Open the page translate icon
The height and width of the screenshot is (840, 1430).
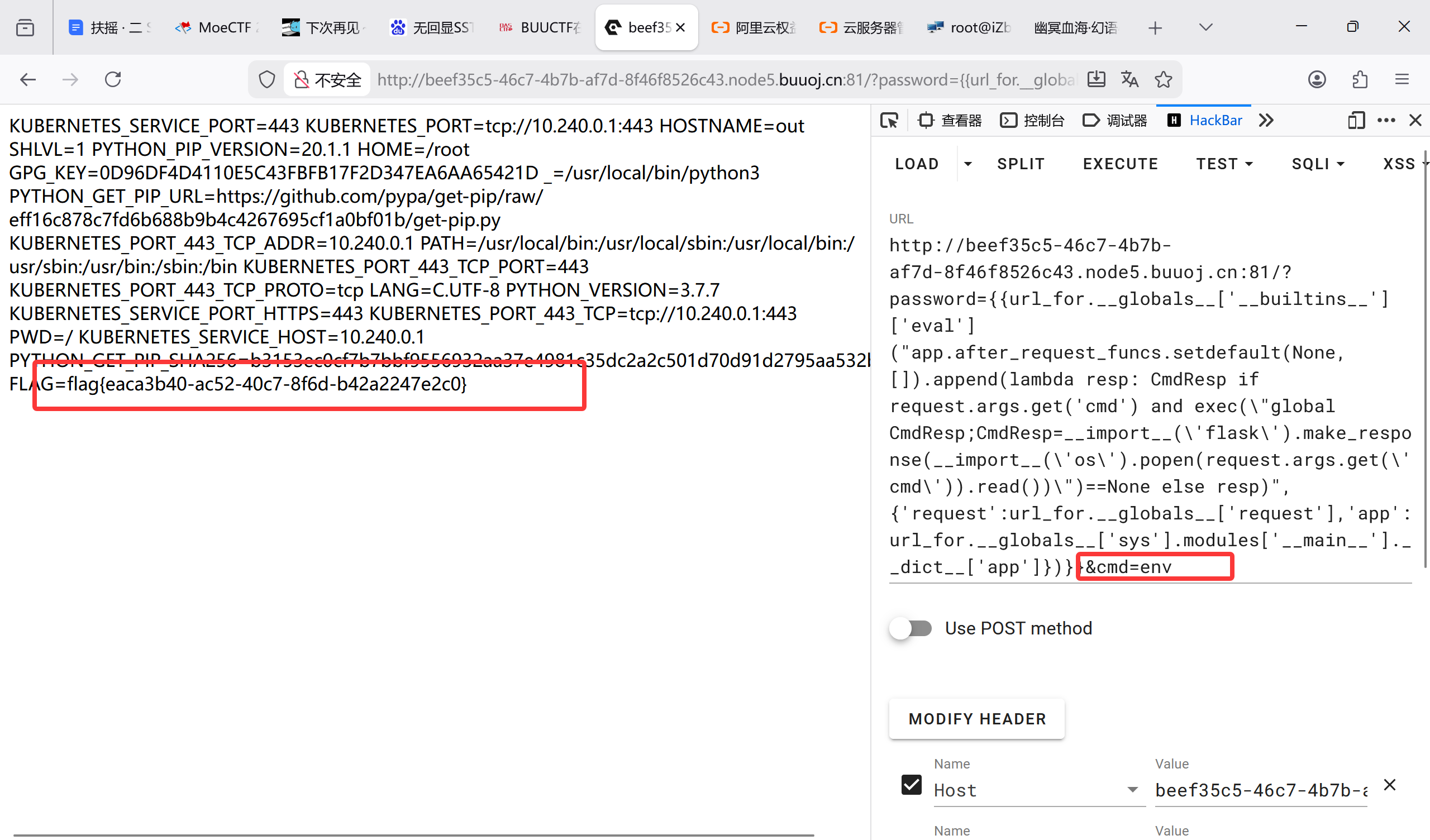click(1129, 79)
